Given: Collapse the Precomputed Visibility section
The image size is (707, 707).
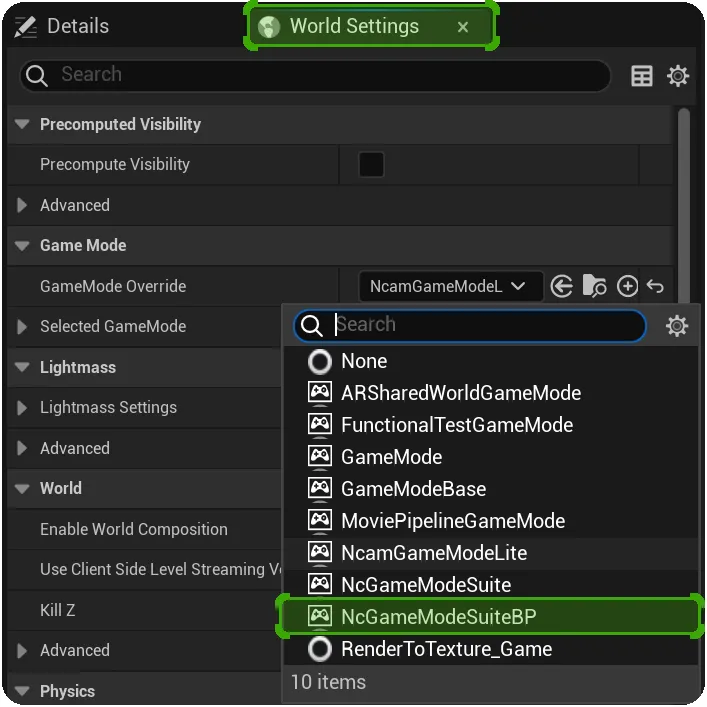Looking at the screenshot, I should tap(22, 124).
